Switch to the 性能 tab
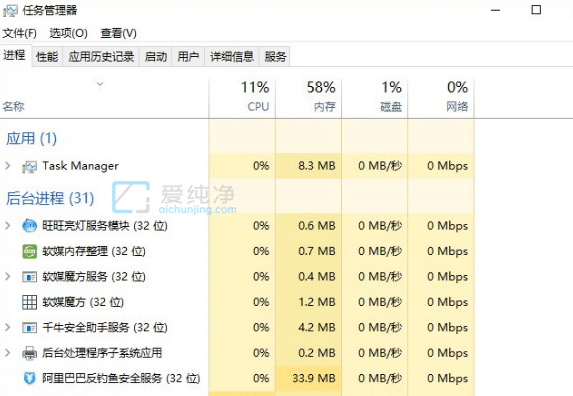Image resolution: width=573 pixels, height=396 pixels. click(47, 57)
